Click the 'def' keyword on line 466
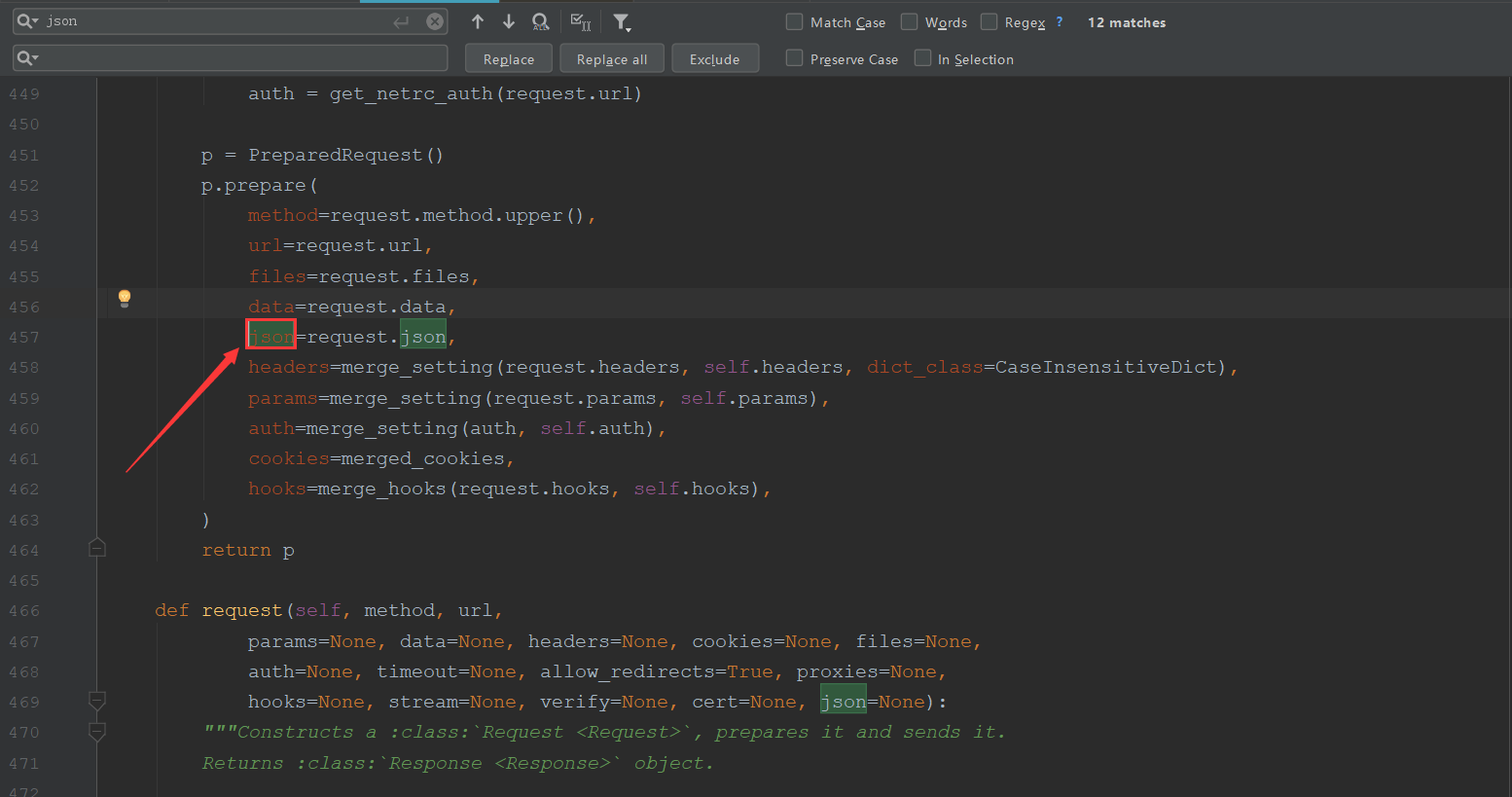Viewport: 1512px width, 797px height. [x=172, y=610]
